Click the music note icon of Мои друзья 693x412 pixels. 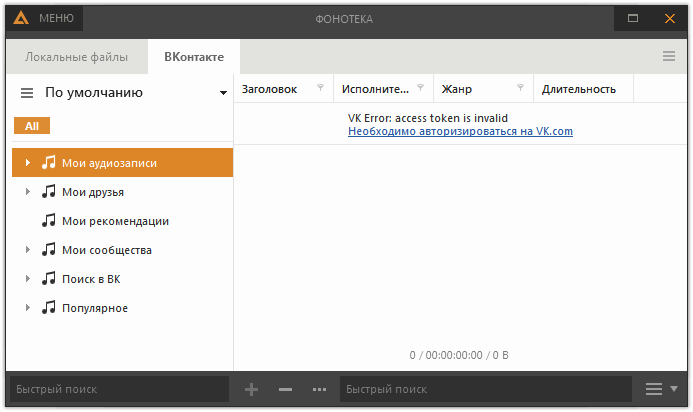tap(49, 191)
